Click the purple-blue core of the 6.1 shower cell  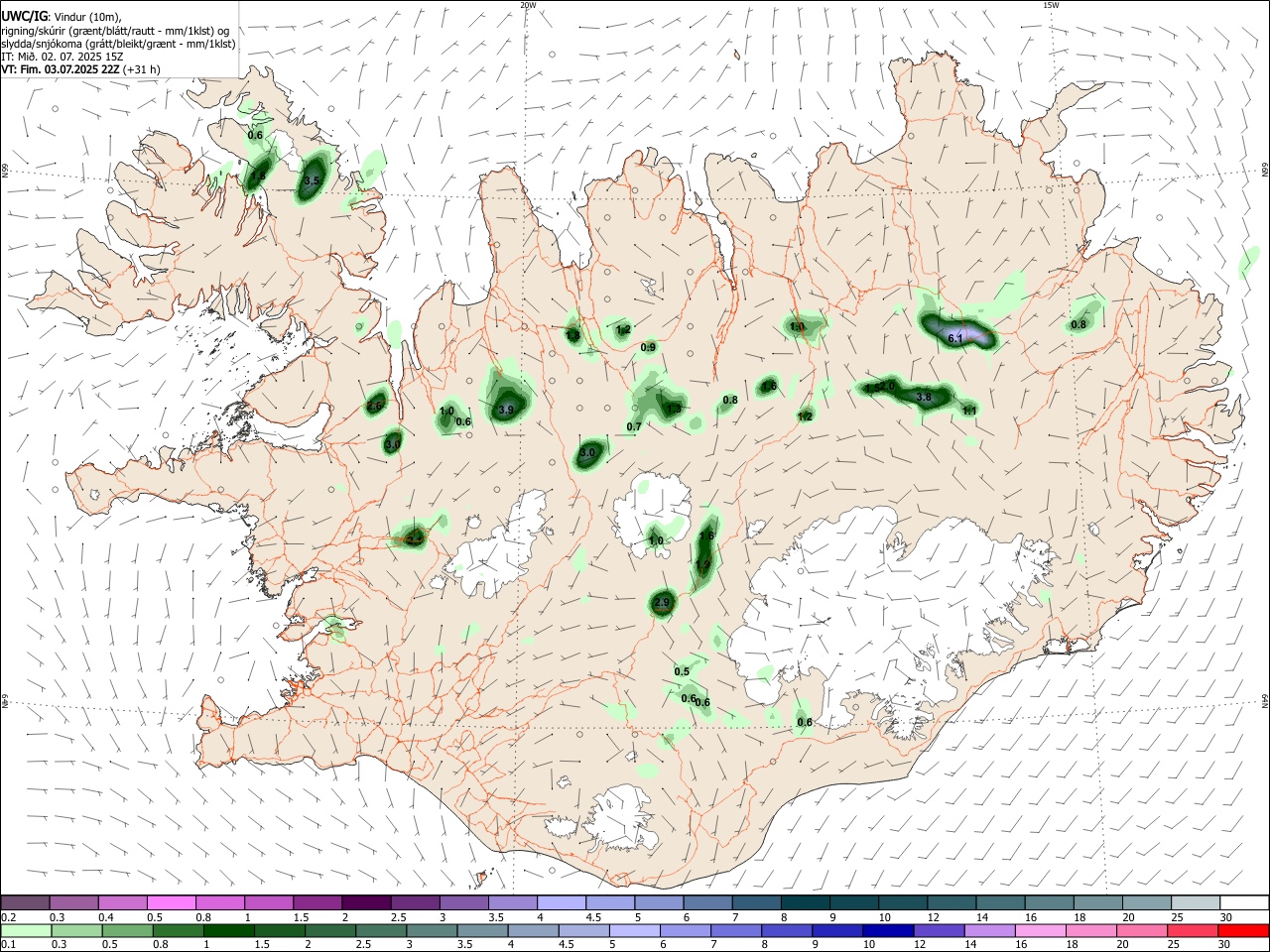tap(967, 334)
